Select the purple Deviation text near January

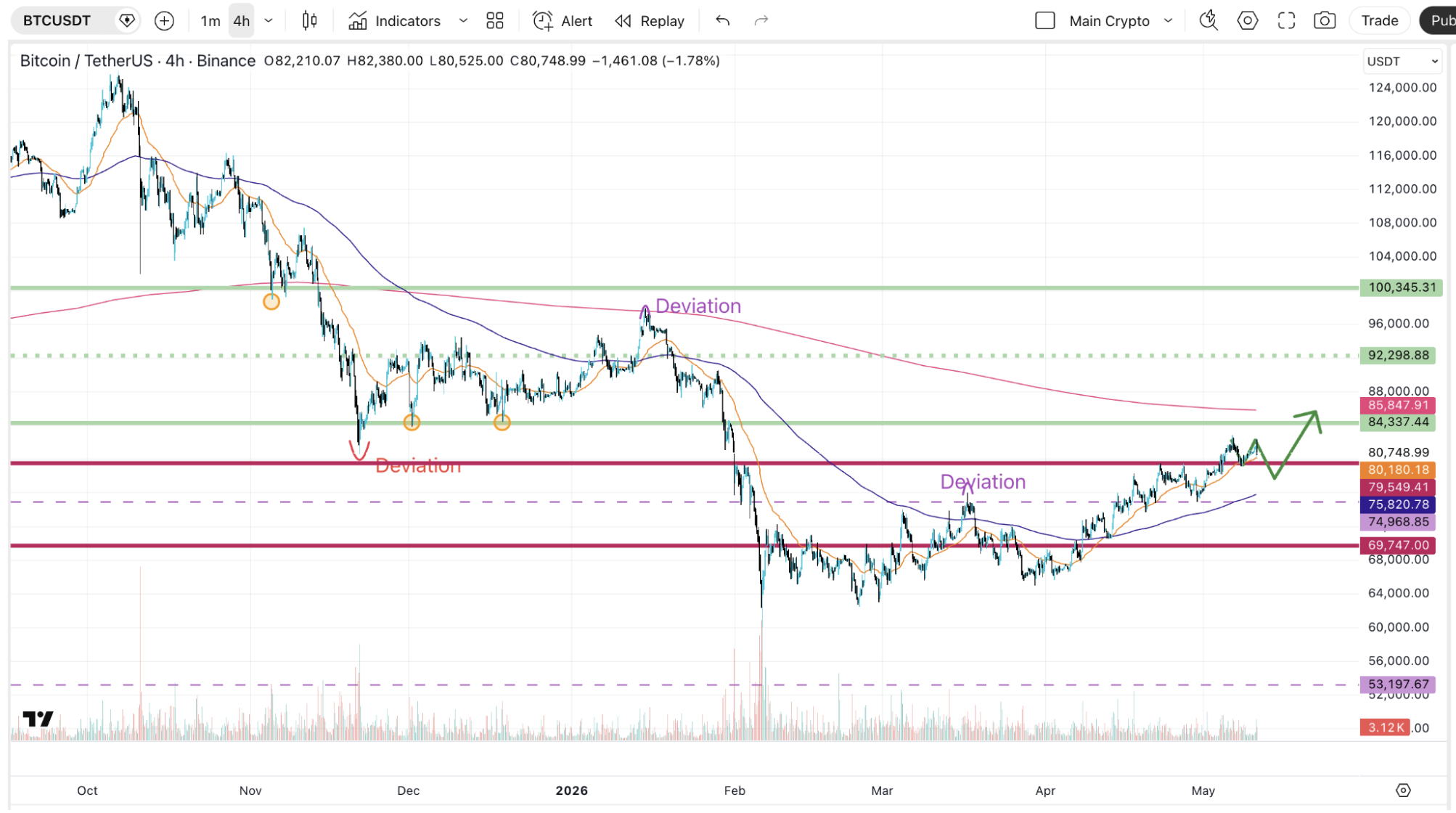(x=698, y=306)
